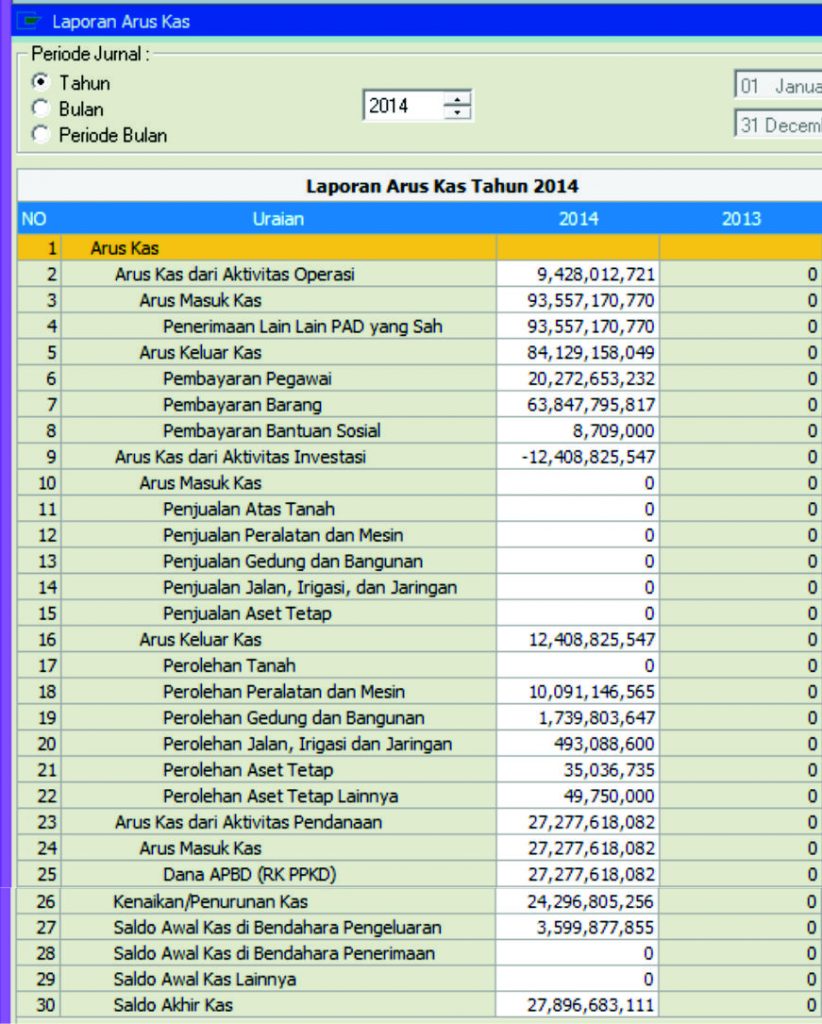Click the 2014 column header

pyautogui.click(x=578, y=219)
